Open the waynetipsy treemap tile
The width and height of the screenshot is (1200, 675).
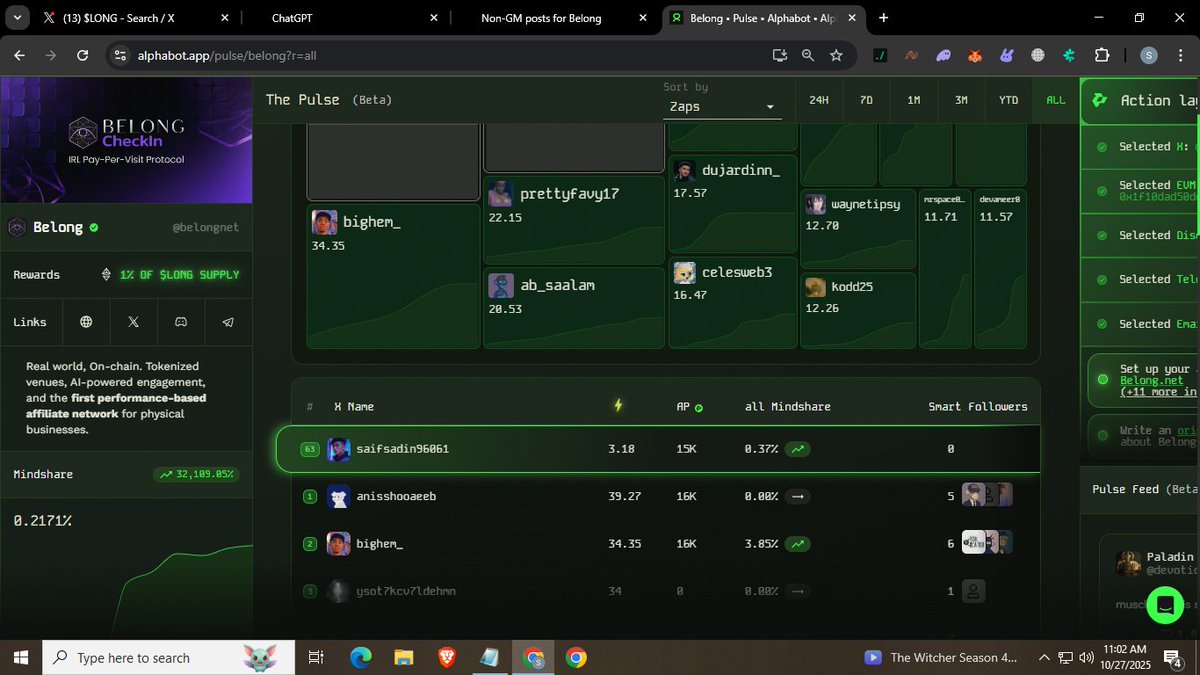pyautogui.click(x=858, y=229)
